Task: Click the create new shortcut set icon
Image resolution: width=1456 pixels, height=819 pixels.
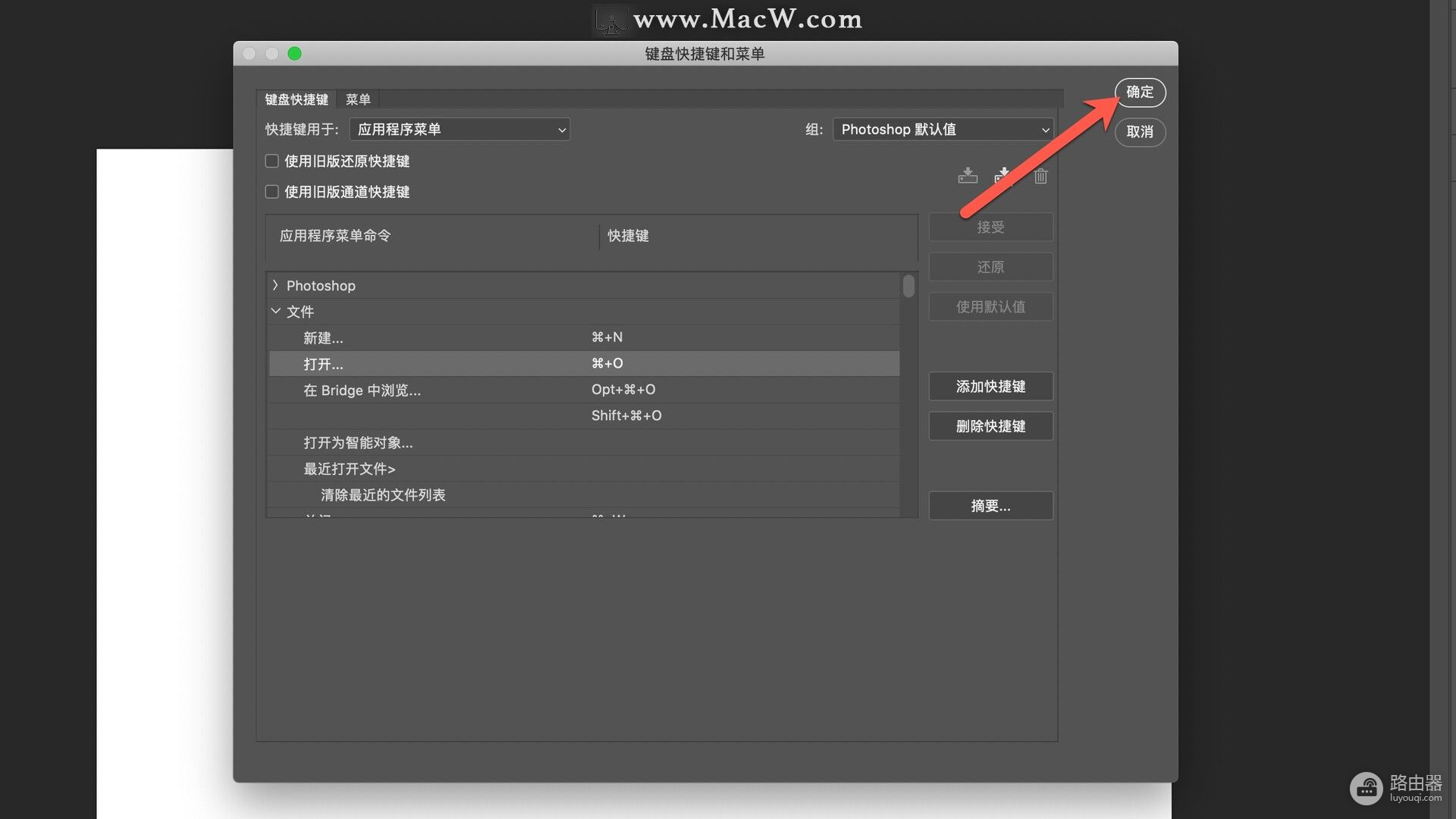Action: point(1003,176)
